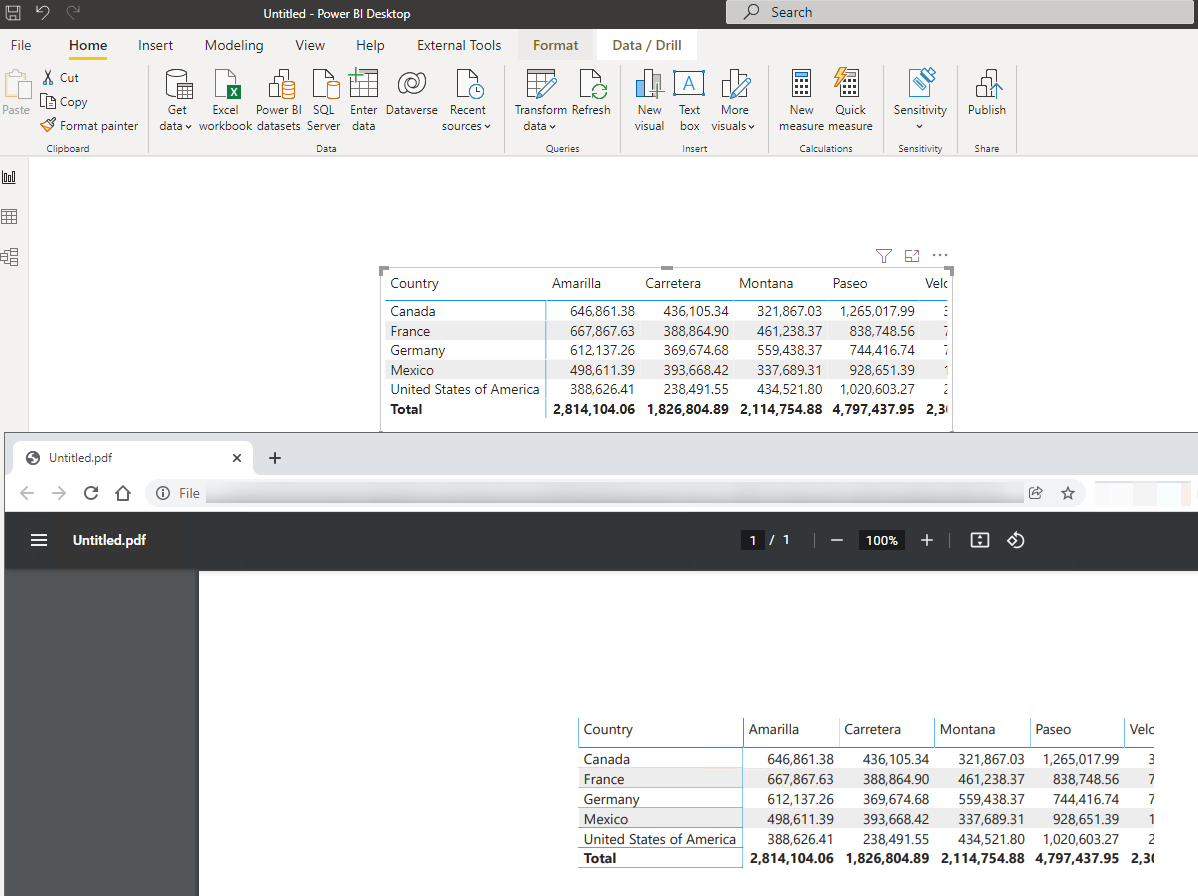Open the File menu
The width and height of the screenshot is (1198, 896).
point(21,45)
